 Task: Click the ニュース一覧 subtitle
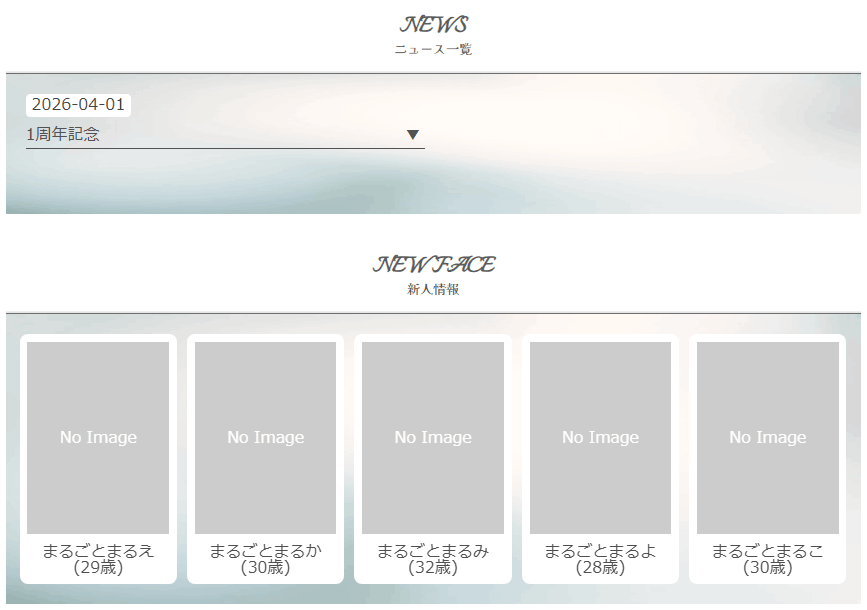433,50
